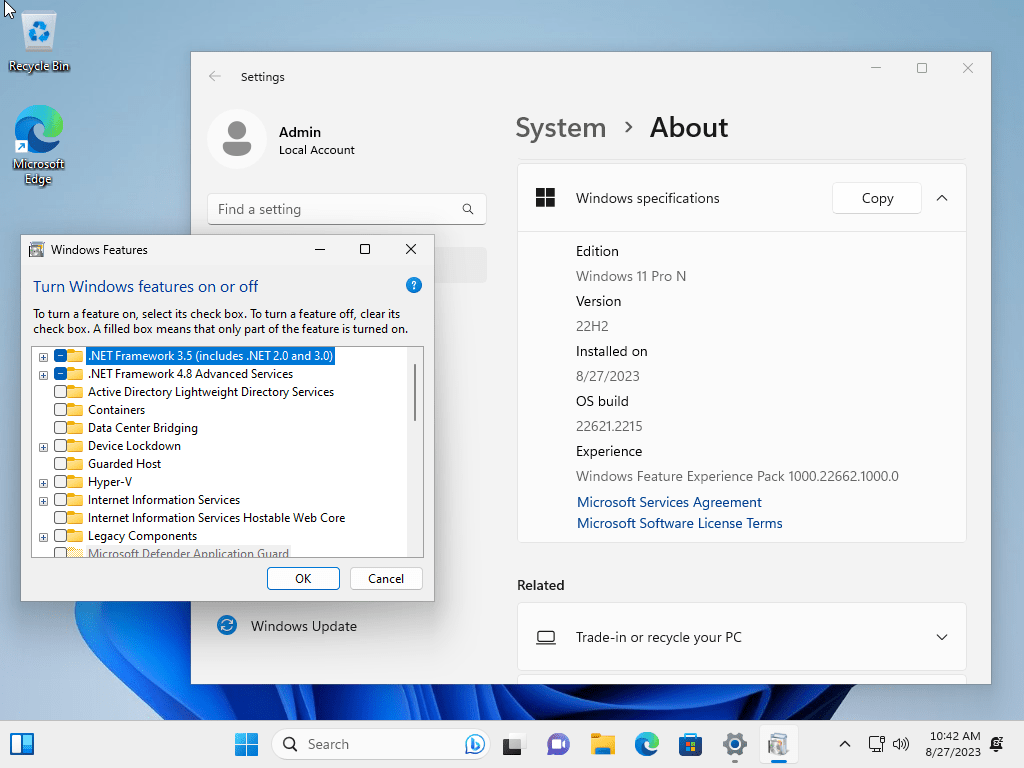The width and height of the screenshot is (1024, 768).
Task: Select the Containers feature row
Action: point(116,409)
